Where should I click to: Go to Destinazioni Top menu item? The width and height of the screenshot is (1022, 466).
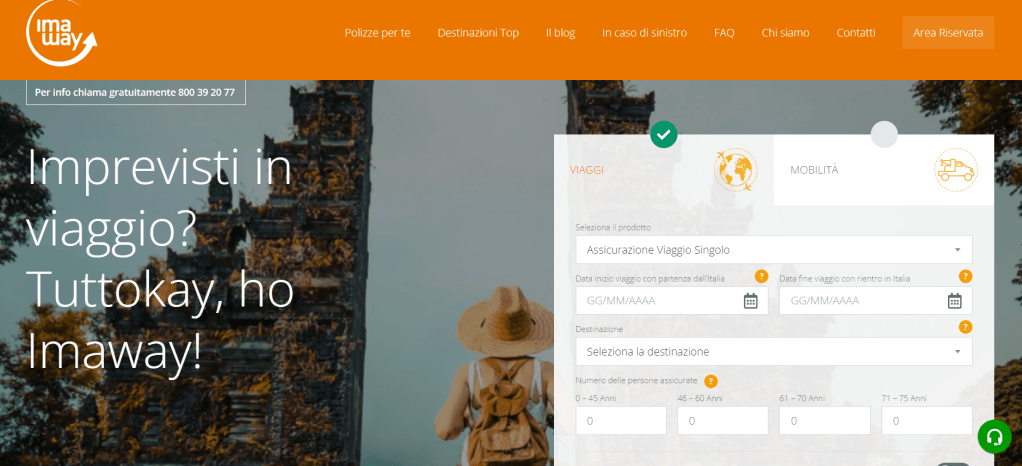click(x=478, y=33)
